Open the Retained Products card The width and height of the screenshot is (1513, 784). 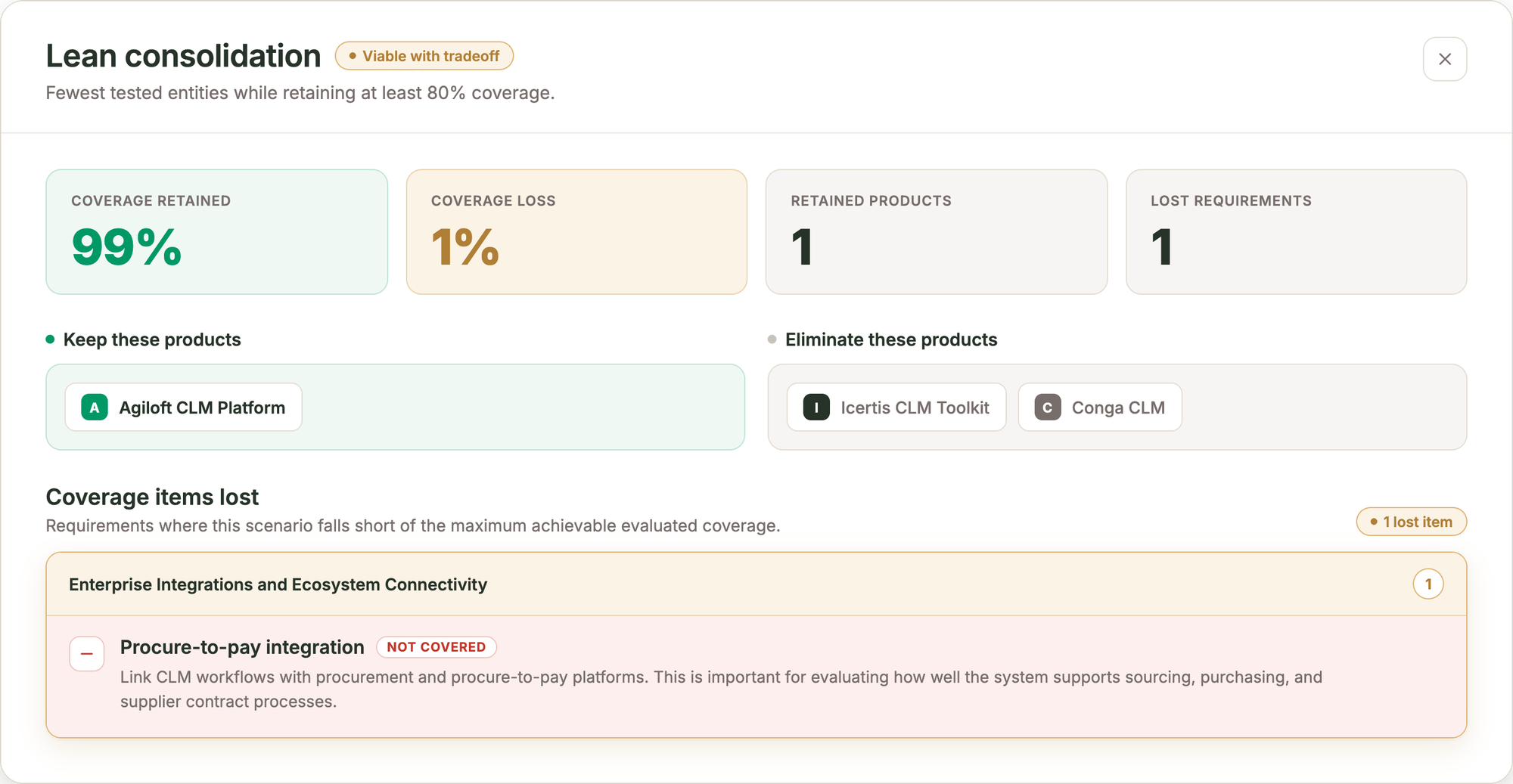tap(937, 232)
